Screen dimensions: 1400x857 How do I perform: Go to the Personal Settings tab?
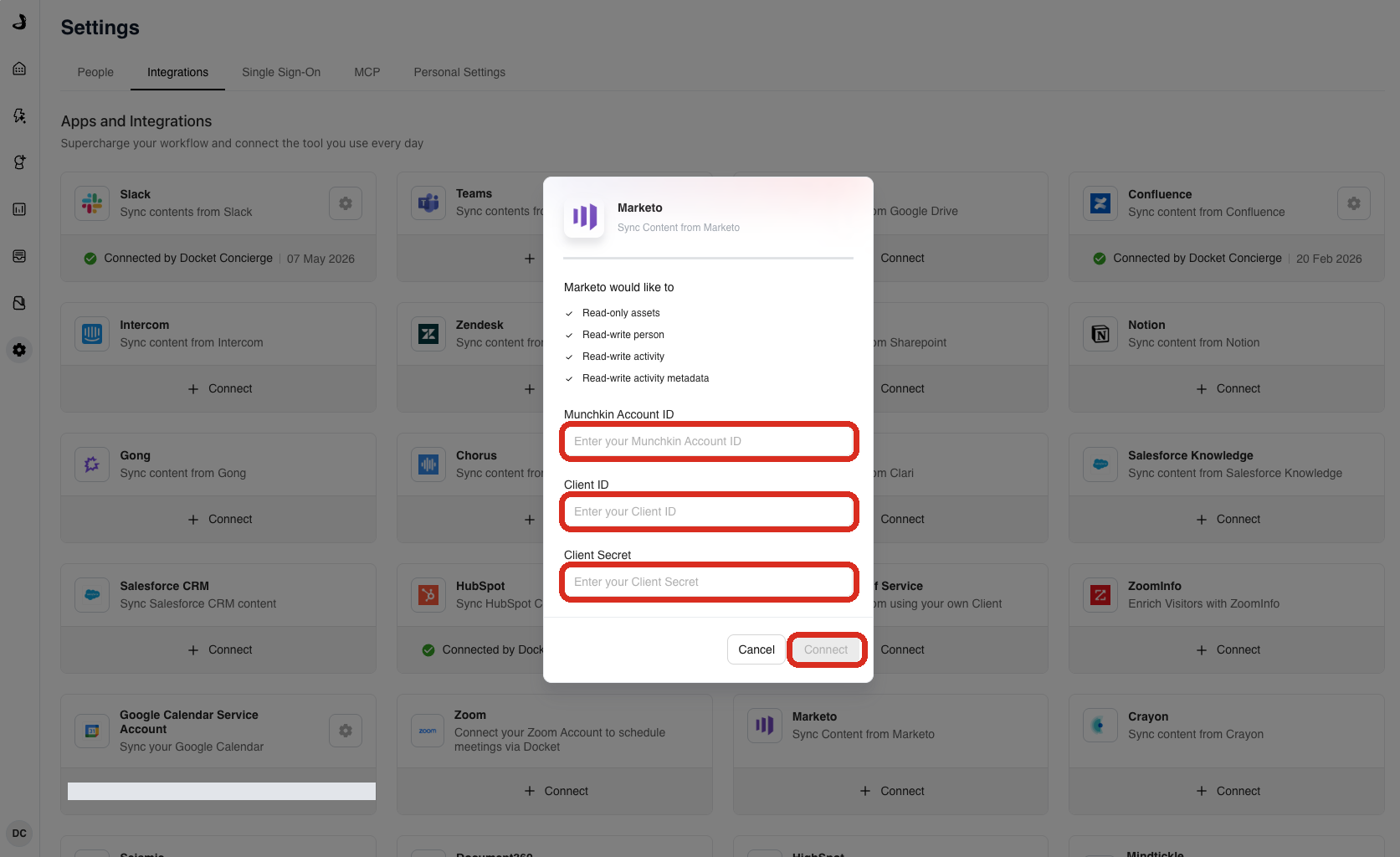tap(459, 72)
